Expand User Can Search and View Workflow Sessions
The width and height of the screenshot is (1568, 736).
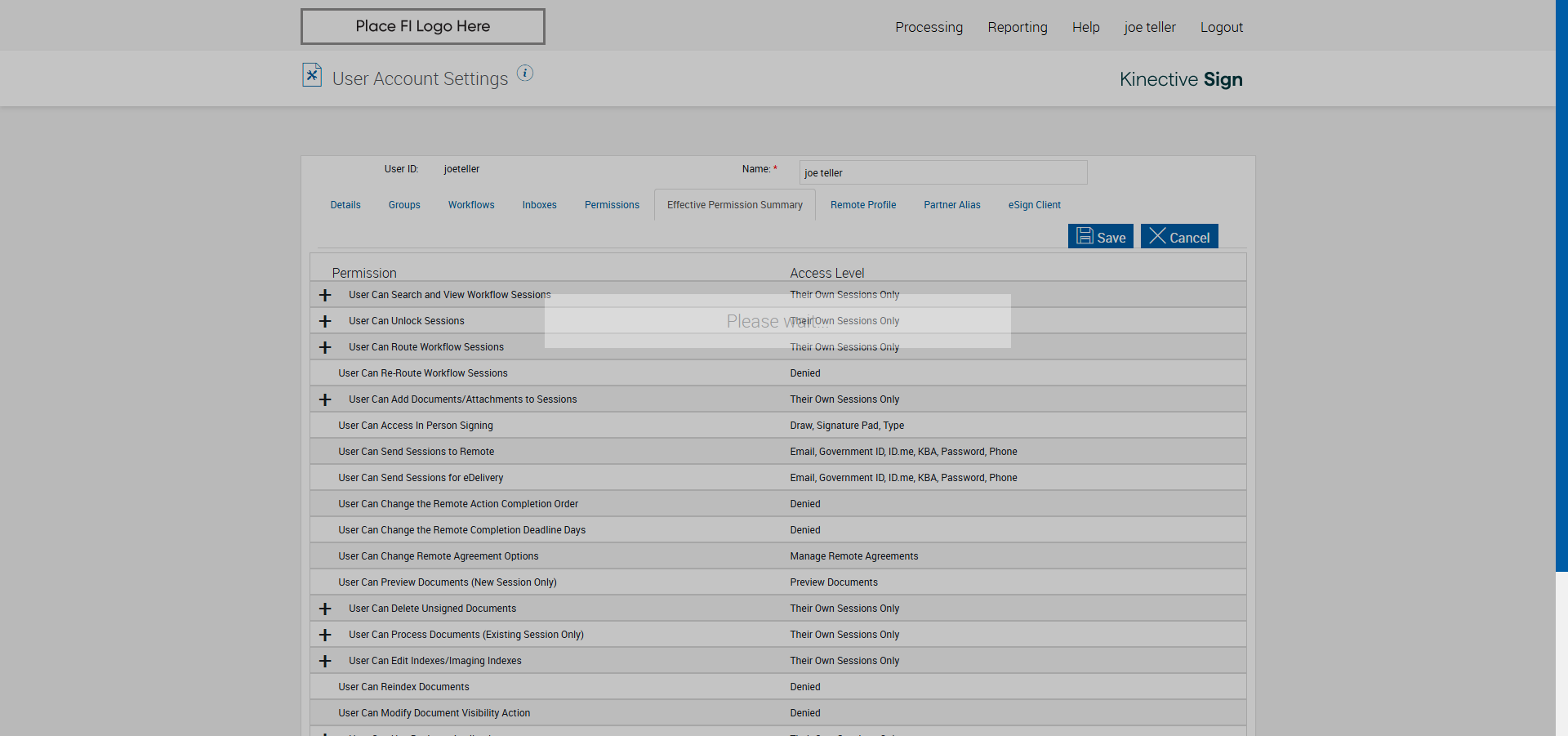pos(325,295)
